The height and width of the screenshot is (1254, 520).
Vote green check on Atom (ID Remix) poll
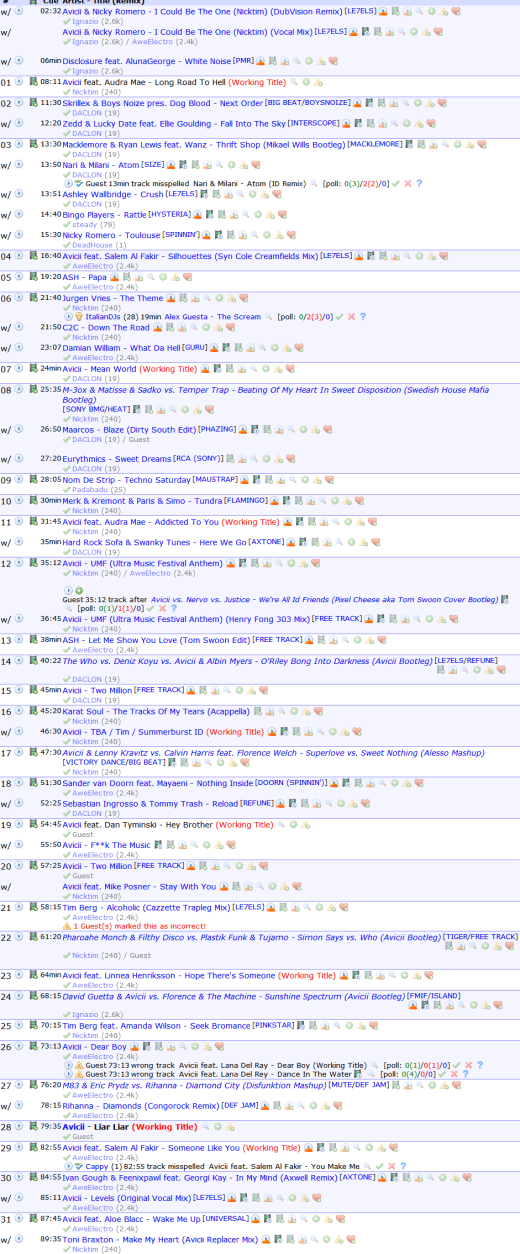(x=395, y=184)
